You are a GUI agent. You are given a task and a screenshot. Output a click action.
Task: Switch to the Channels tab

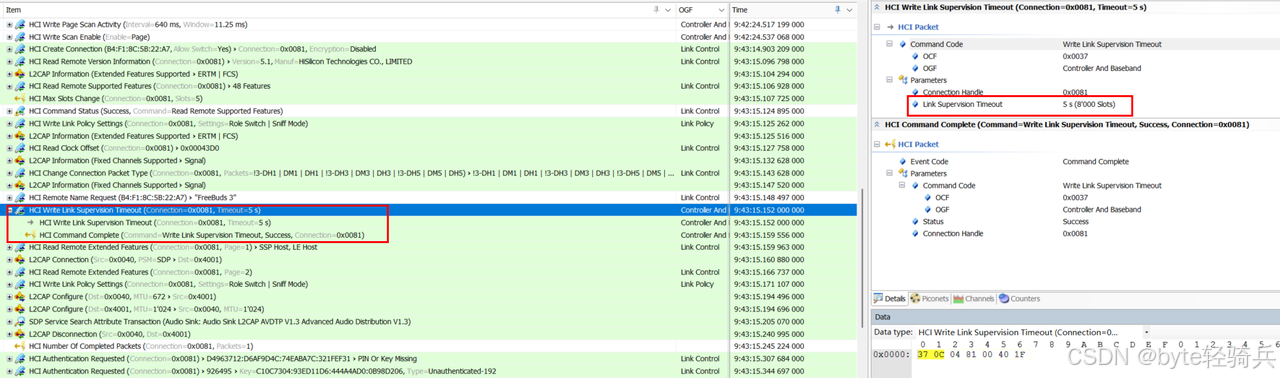pos(973,298)
